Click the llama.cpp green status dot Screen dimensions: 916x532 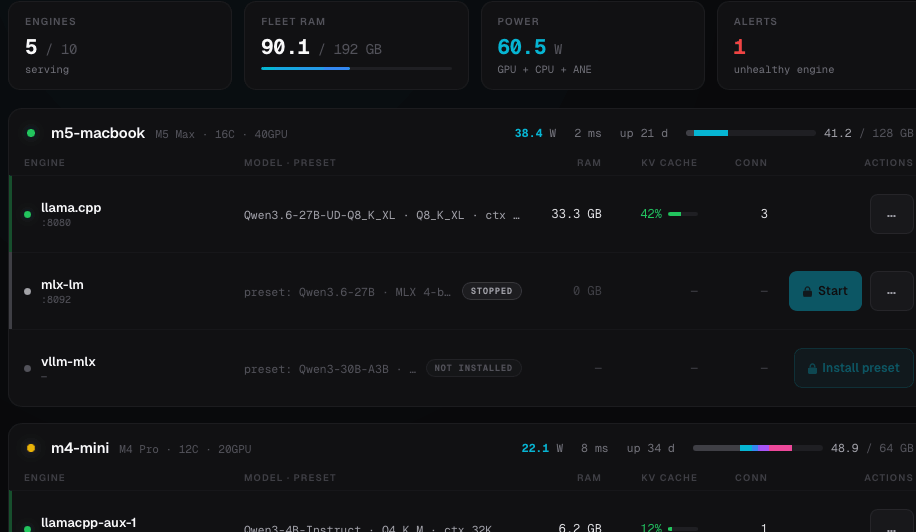click(27, 214)
